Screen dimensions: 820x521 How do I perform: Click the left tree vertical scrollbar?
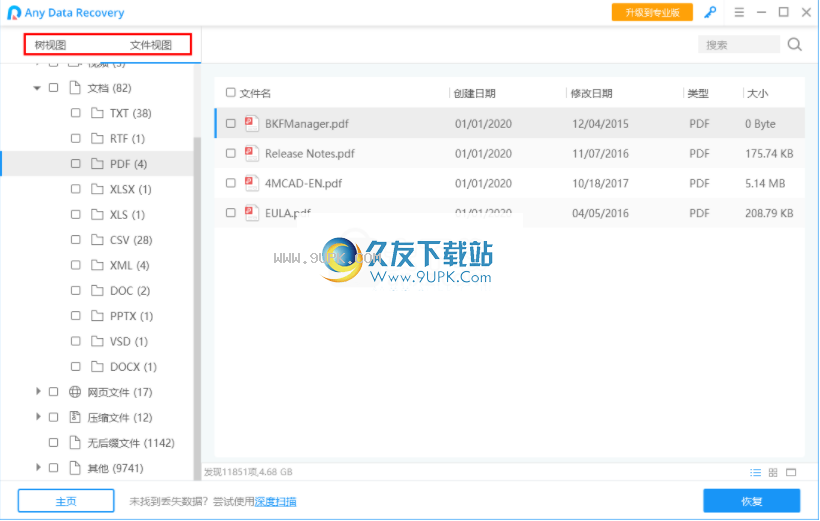[x=197, y=309]
